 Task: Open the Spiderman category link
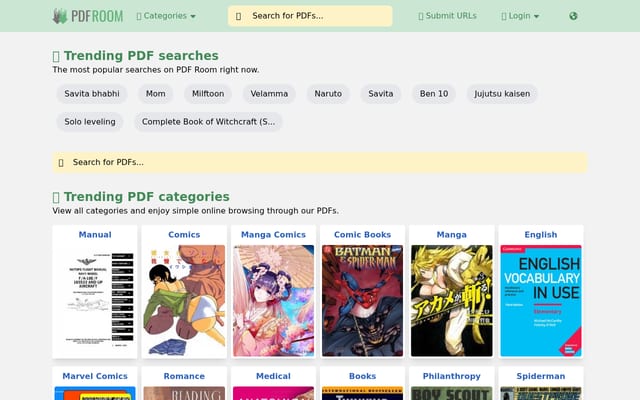(541, 376)
